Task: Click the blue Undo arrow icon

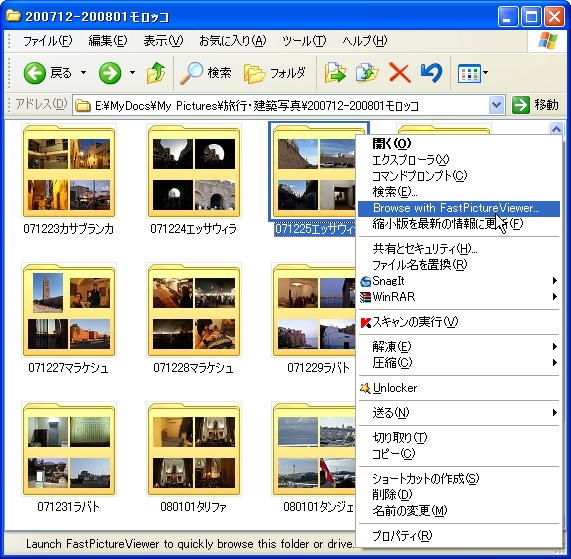Action: point(432,73)
